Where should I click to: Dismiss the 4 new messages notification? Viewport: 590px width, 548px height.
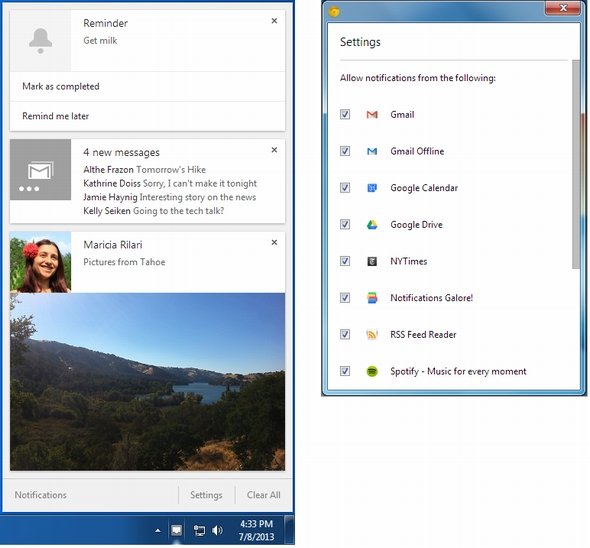(x=274, y=150)
